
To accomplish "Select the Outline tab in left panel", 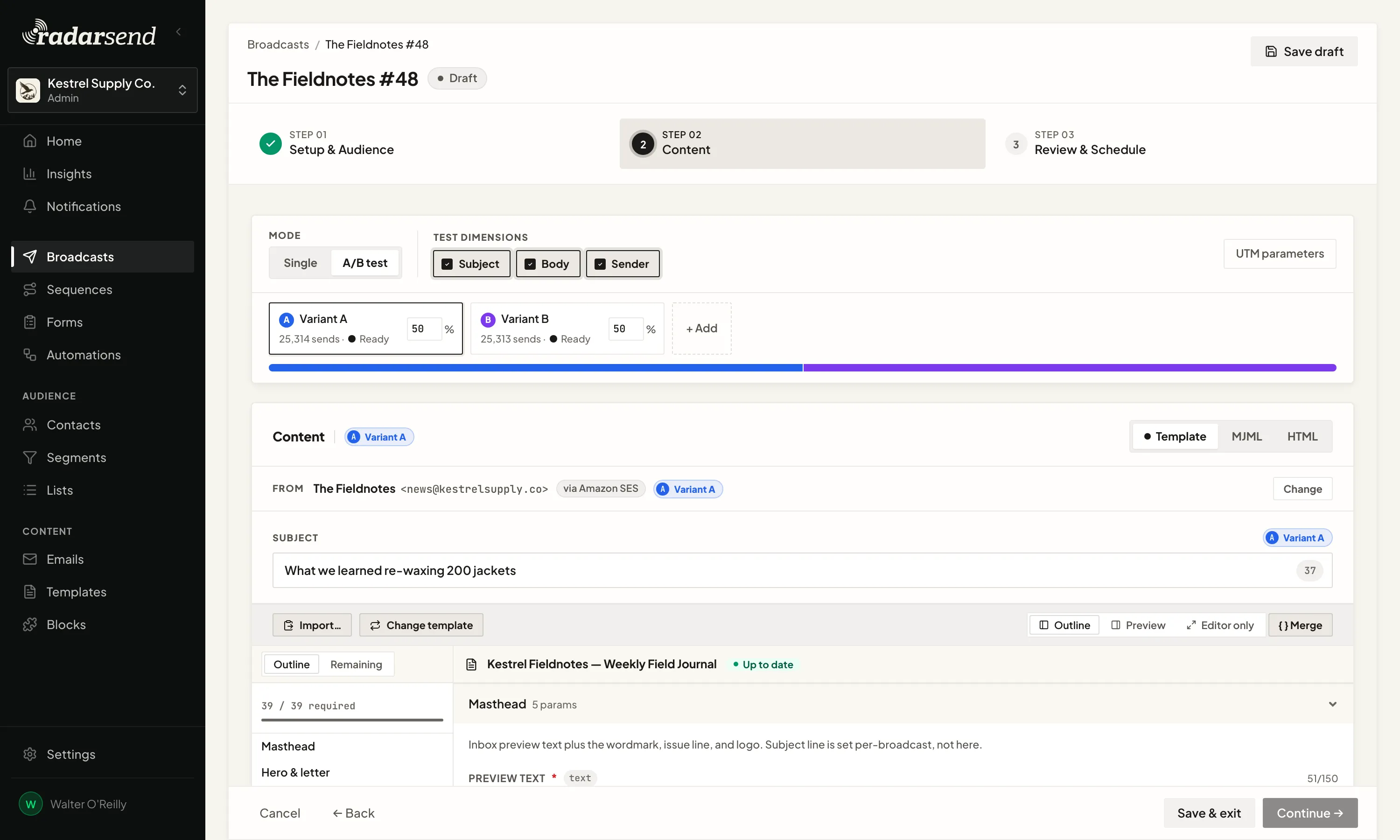I will point(291,665).
